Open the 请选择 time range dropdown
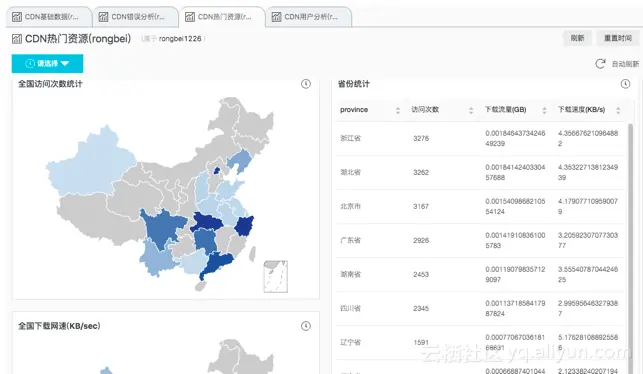Image resolution: width=643 pixels, height=374 pixels. coord(47,64)
